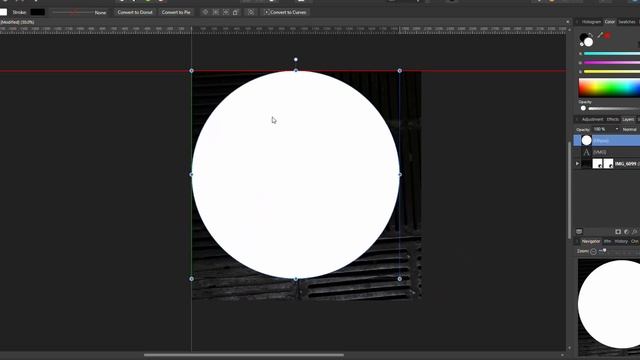Open the Adjustment tab
The image size is (640, 360).
pos(592,119)
